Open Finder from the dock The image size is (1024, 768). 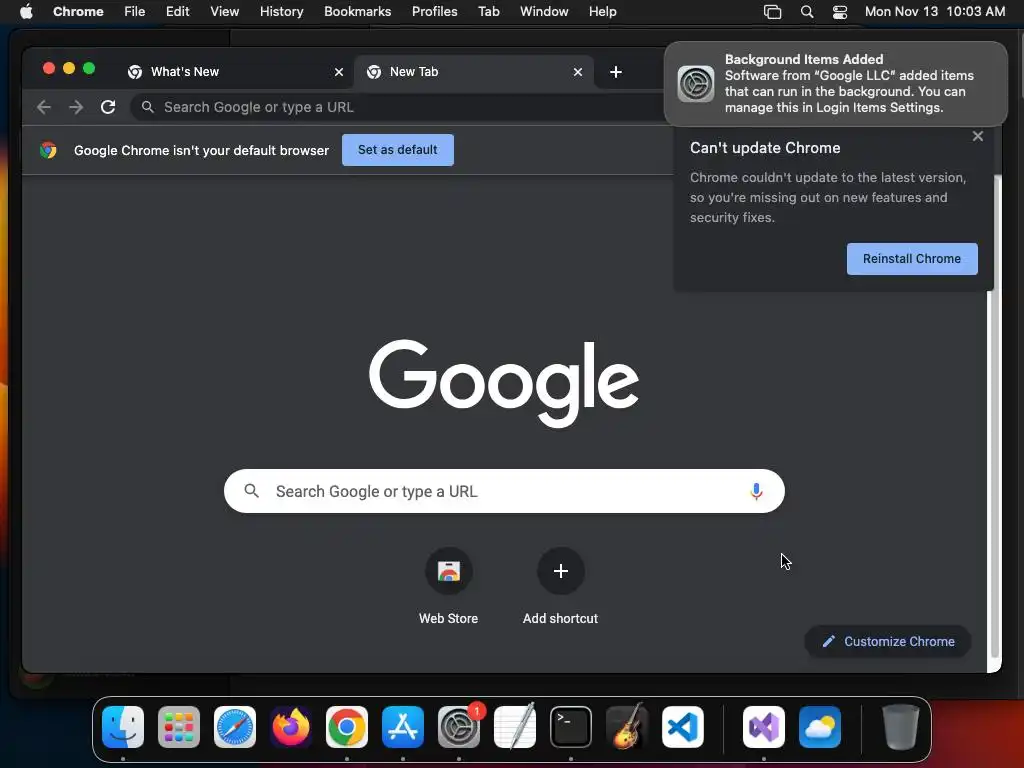pyautogui.click(x=123, y=727)
